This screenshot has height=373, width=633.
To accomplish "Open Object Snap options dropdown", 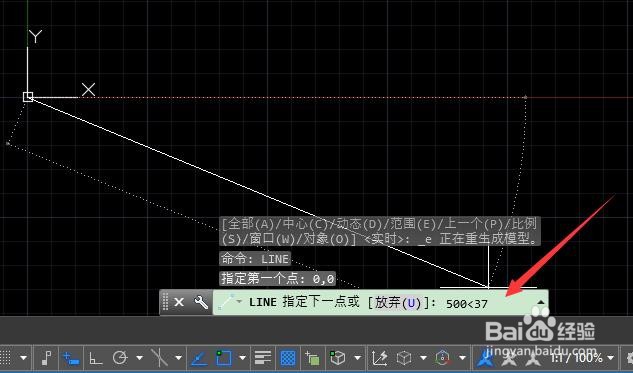I will (x=242, y=358).
